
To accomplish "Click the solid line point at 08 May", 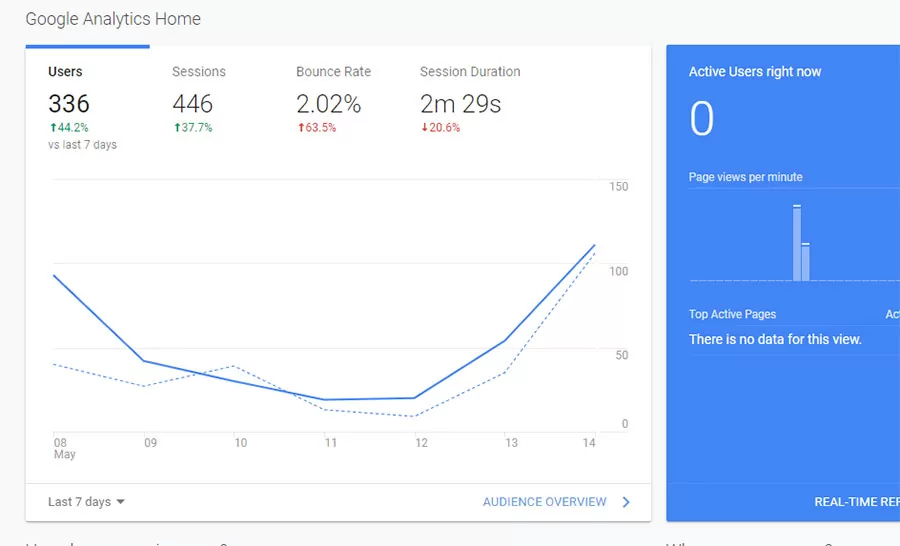I will point(54,275).
